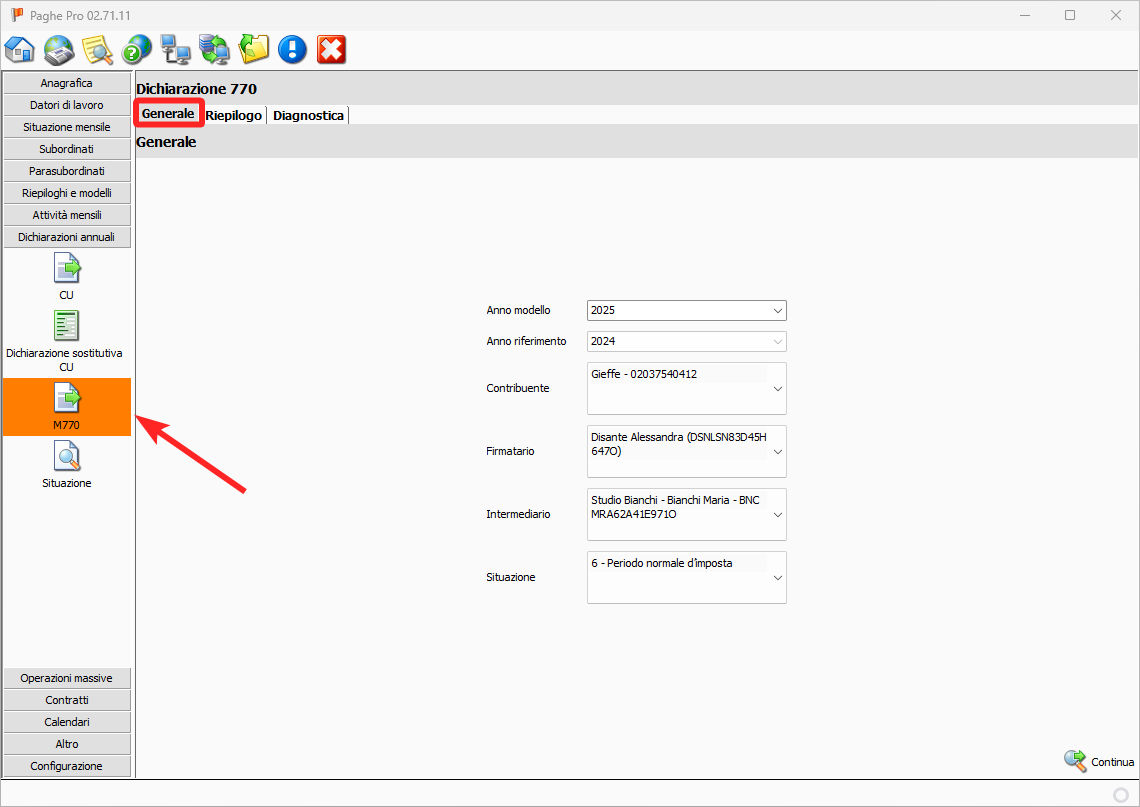1140x807 pixels.
Task: Open the globe help question mark icon
Action: pos(136,49)
